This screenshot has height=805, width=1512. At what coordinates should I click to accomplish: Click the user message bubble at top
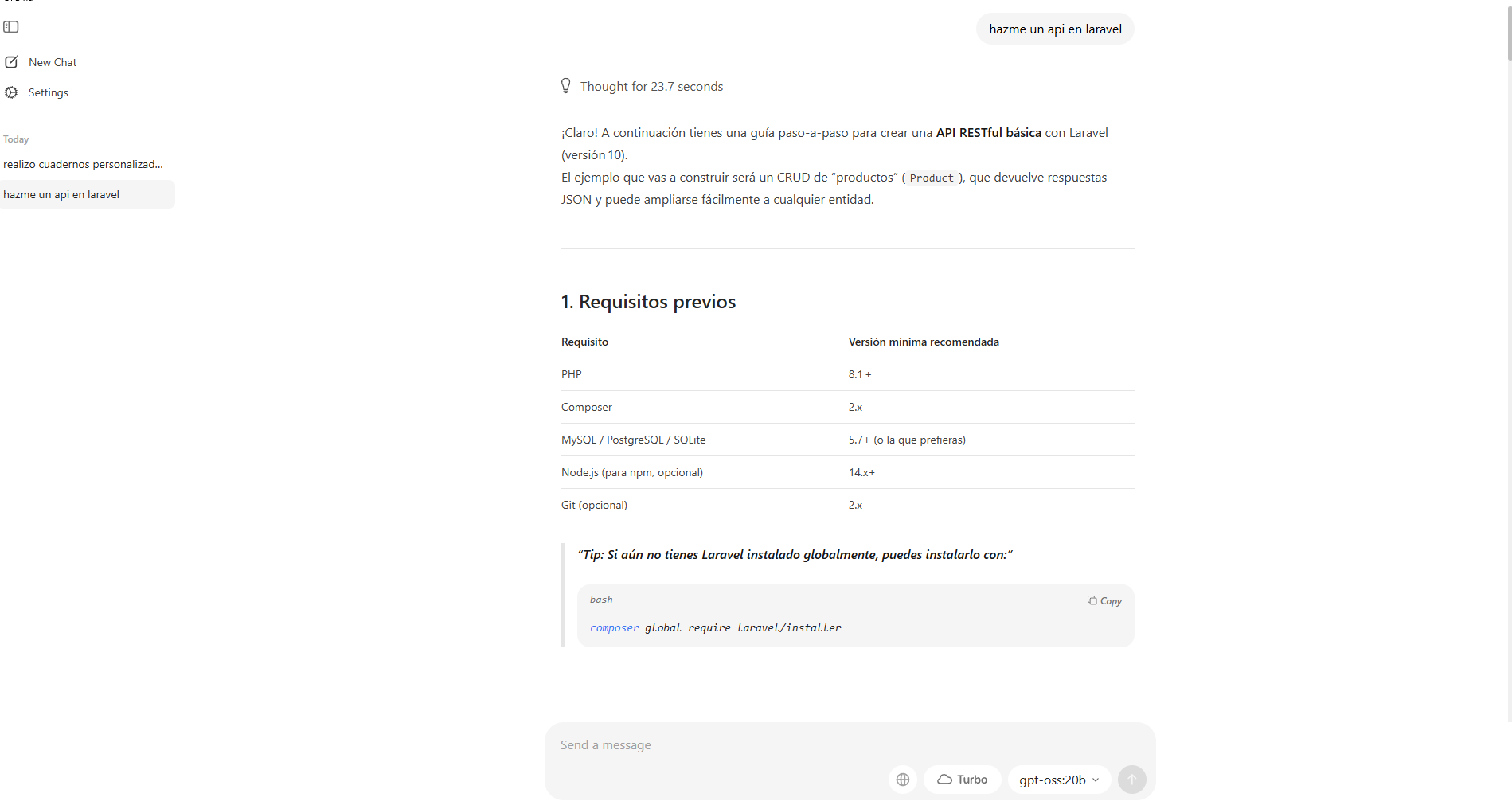1055,29
